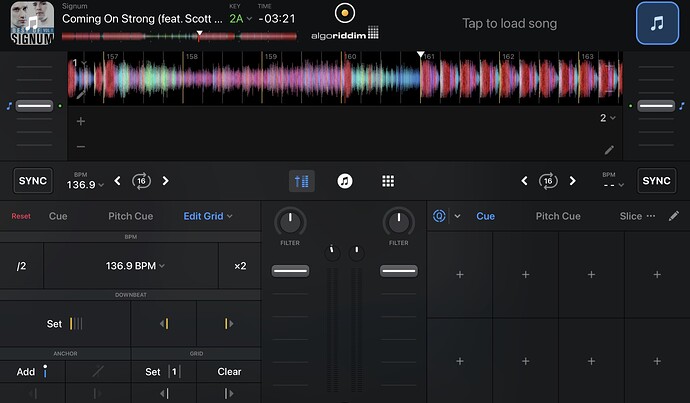Screen dimensions: 690x403
Task: Adjust right gain knob in mixer center
Action: point(356,253)
